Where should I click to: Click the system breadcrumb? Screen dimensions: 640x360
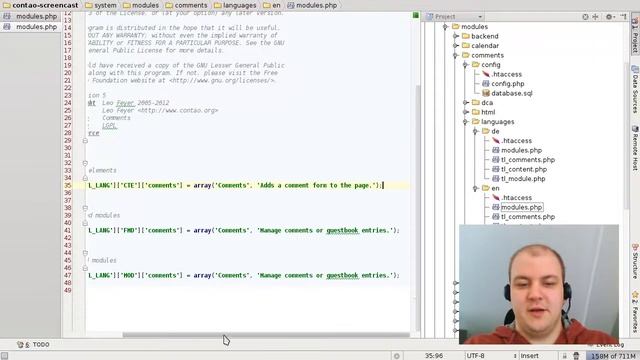coord(101,5)
